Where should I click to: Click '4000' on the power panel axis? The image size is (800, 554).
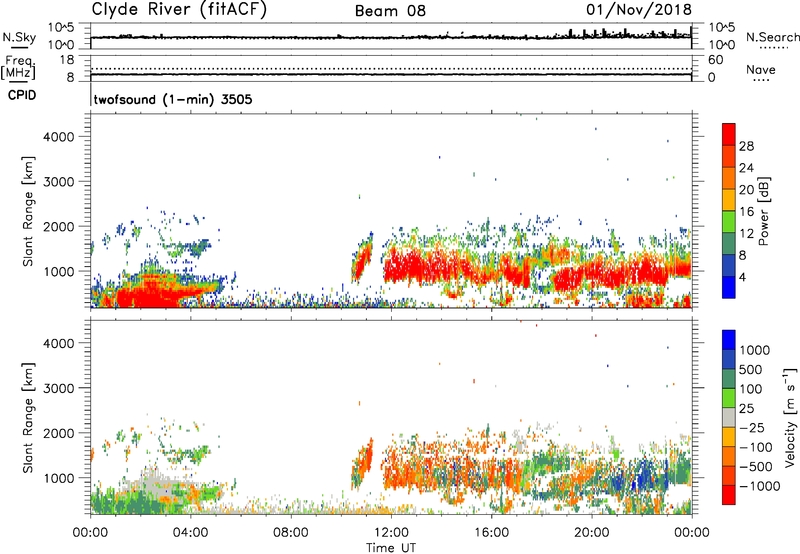(59, 137)
